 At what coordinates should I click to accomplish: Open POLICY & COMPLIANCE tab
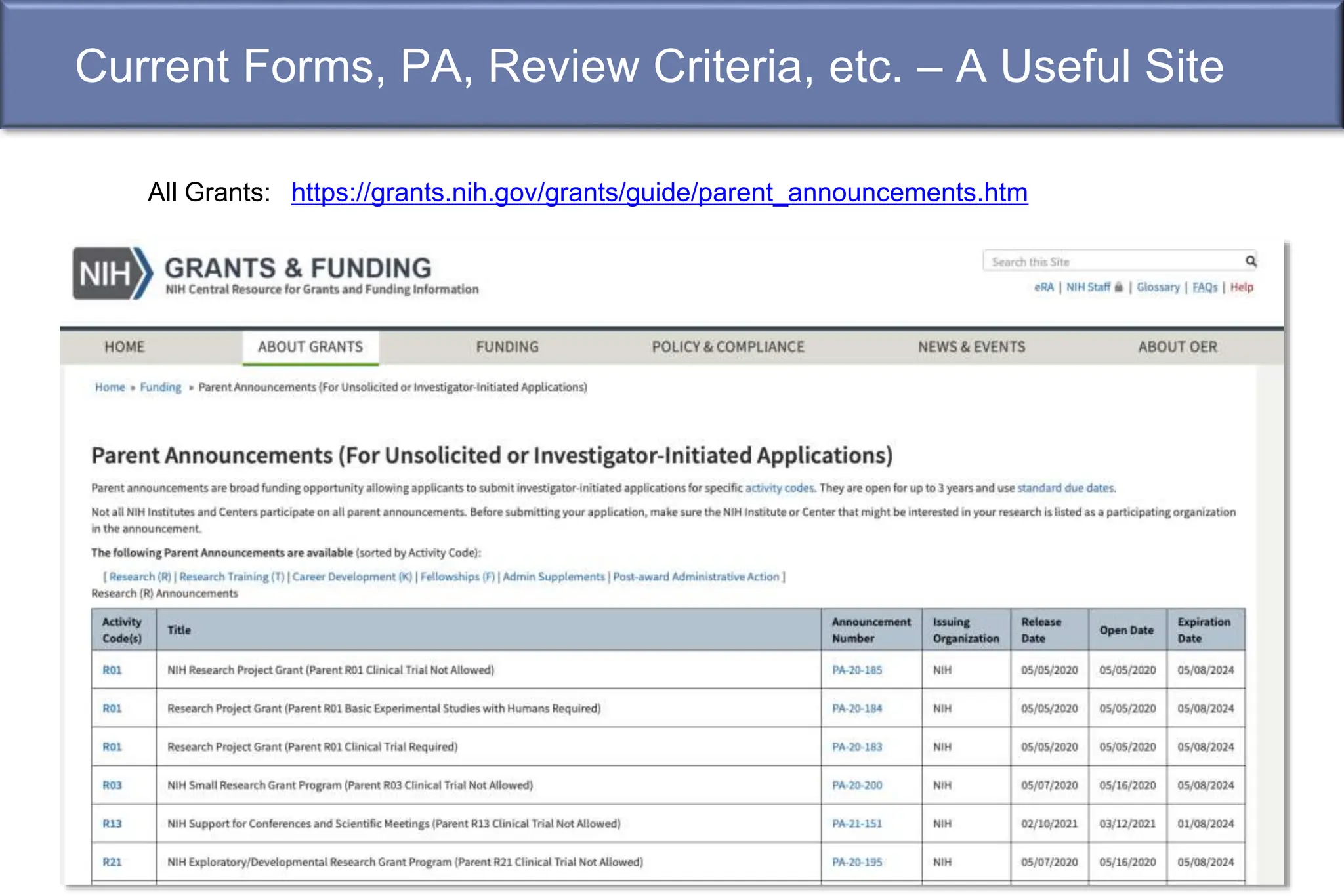coord(728,347)
